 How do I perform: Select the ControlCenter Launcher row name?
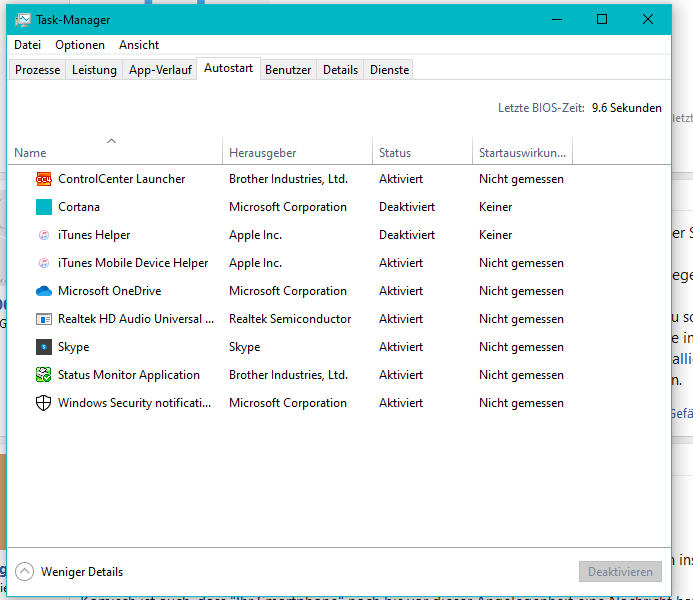point(122,179)
